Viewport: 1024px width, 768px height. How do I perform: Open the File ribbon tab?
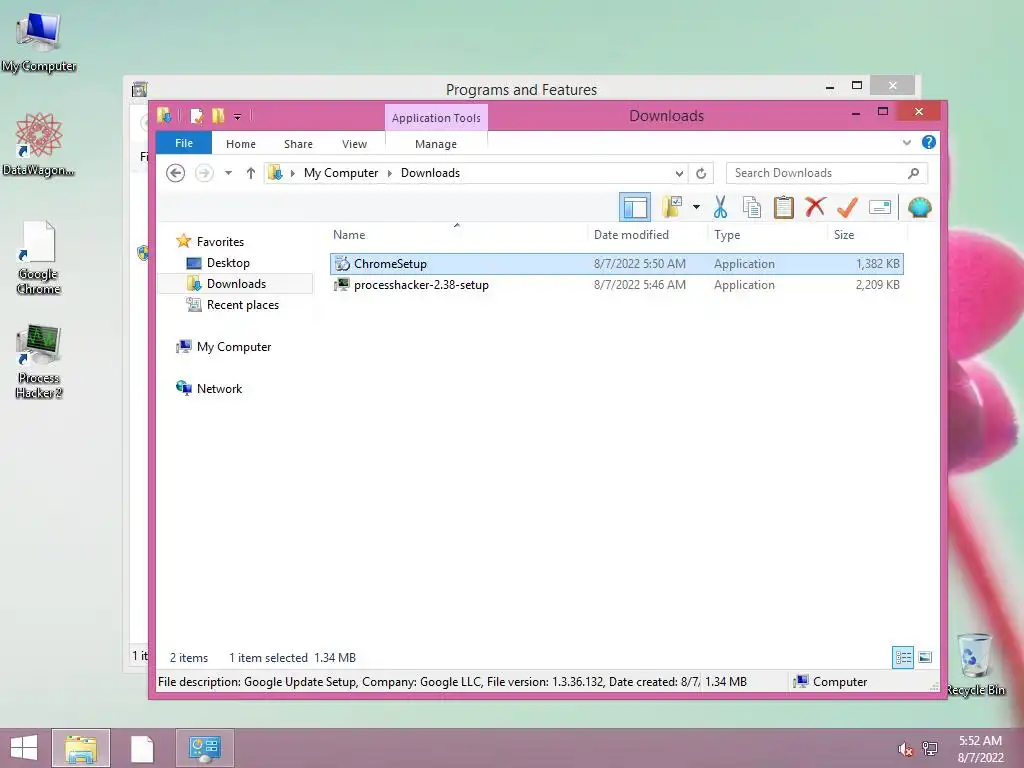tap(184, 143)
